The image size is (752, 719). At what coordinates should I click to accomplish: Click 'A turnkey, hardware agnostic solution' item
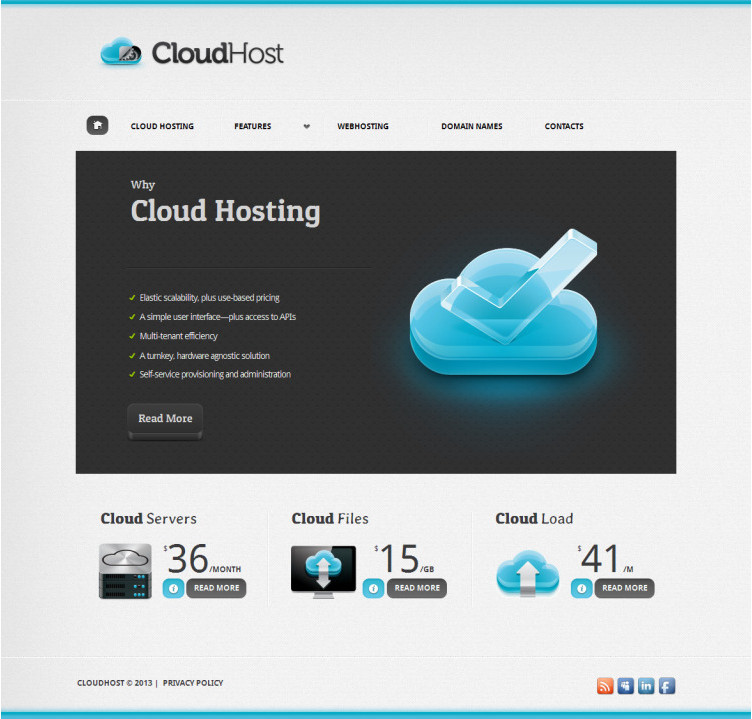[x=204, y=356]
